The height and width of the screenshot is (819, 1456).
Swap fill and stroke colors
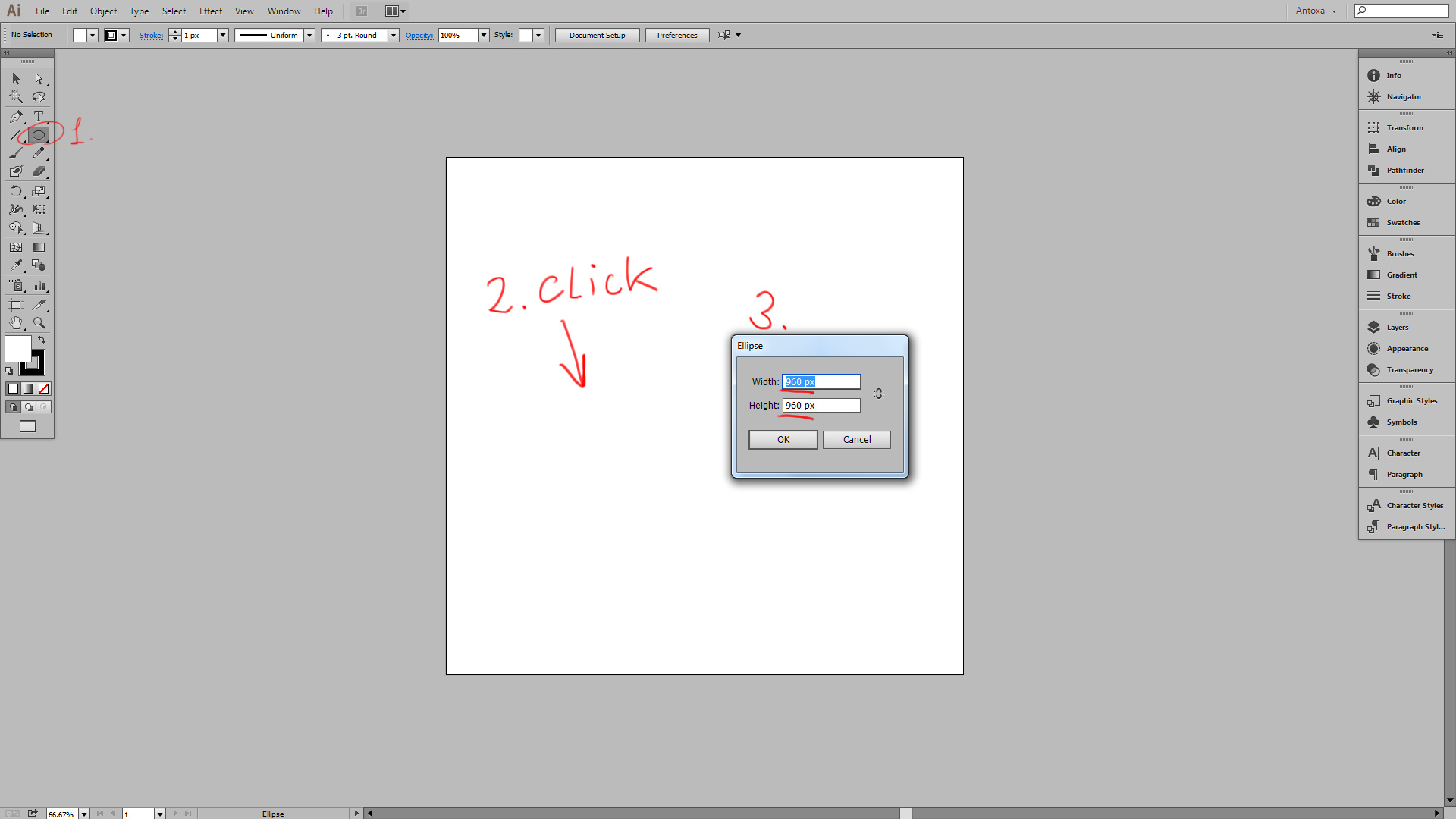coord(42,340)
